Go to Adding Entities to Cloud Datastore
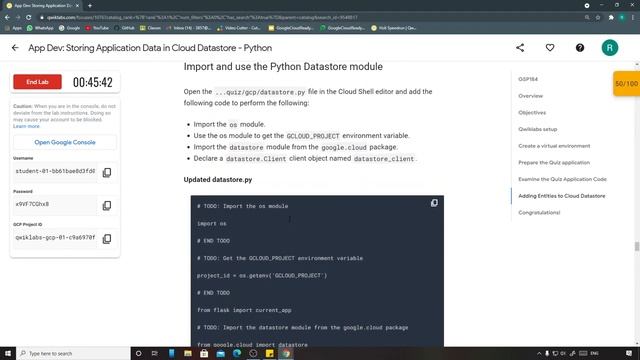 pyautogui.click(x=562, y=196)
